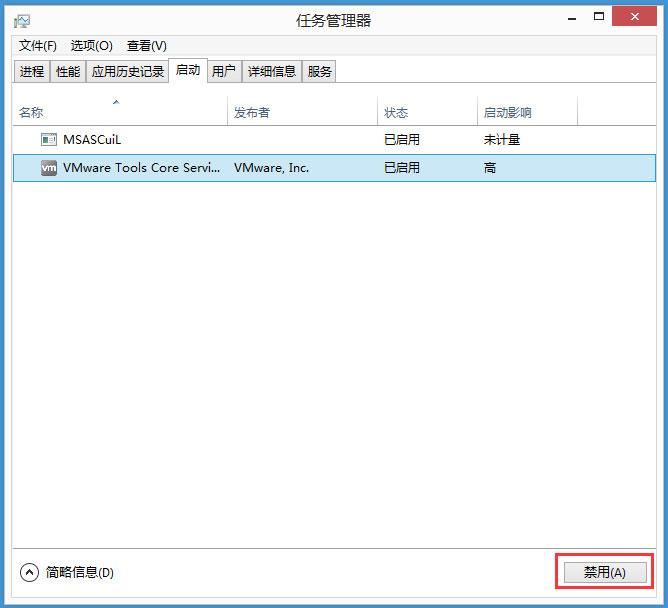
Task: Click the 禁用(A) button
Action: 605,572
